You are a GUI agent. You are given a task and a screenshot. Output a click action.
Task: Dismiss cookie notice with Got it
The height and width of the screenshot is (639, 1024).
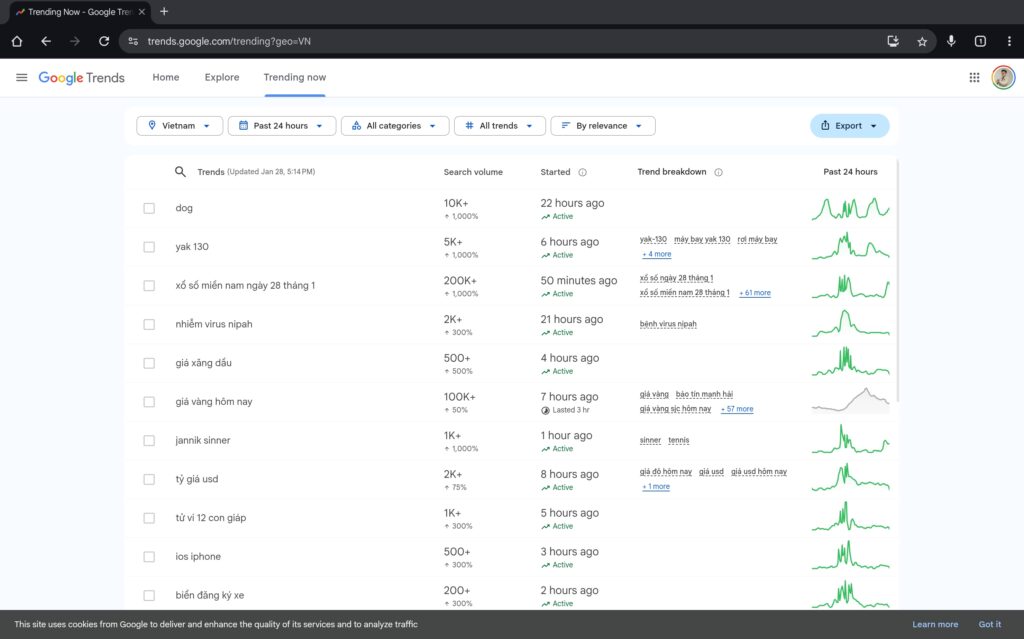click(989, 624)
